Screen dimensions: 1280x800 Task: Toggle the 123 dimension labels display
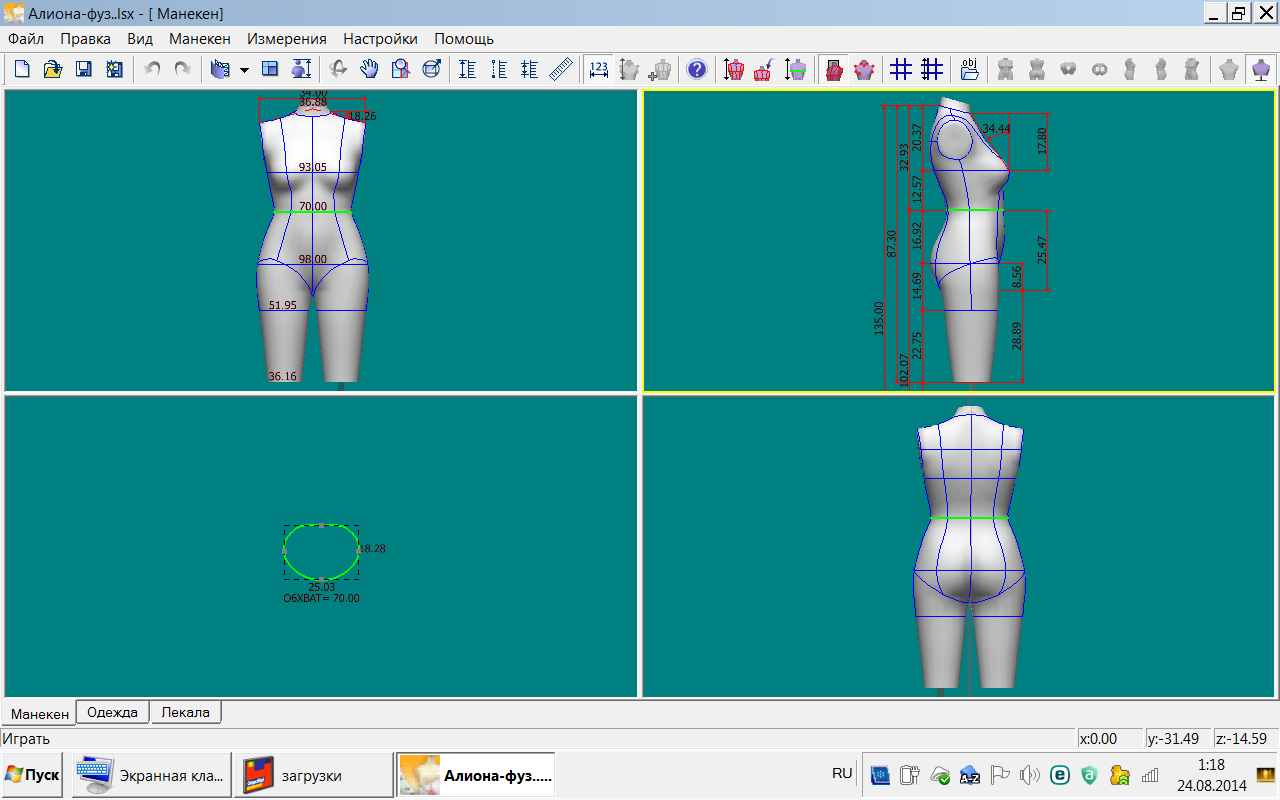(x=599, y=69)
